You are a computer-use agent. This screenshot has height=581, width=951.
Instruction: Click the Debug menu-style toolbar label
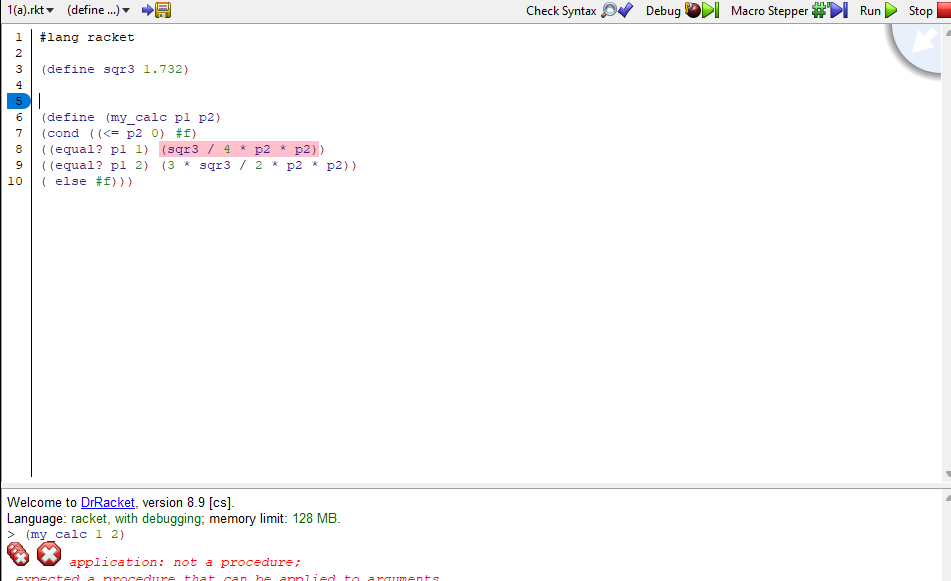(x=666, y=10)
